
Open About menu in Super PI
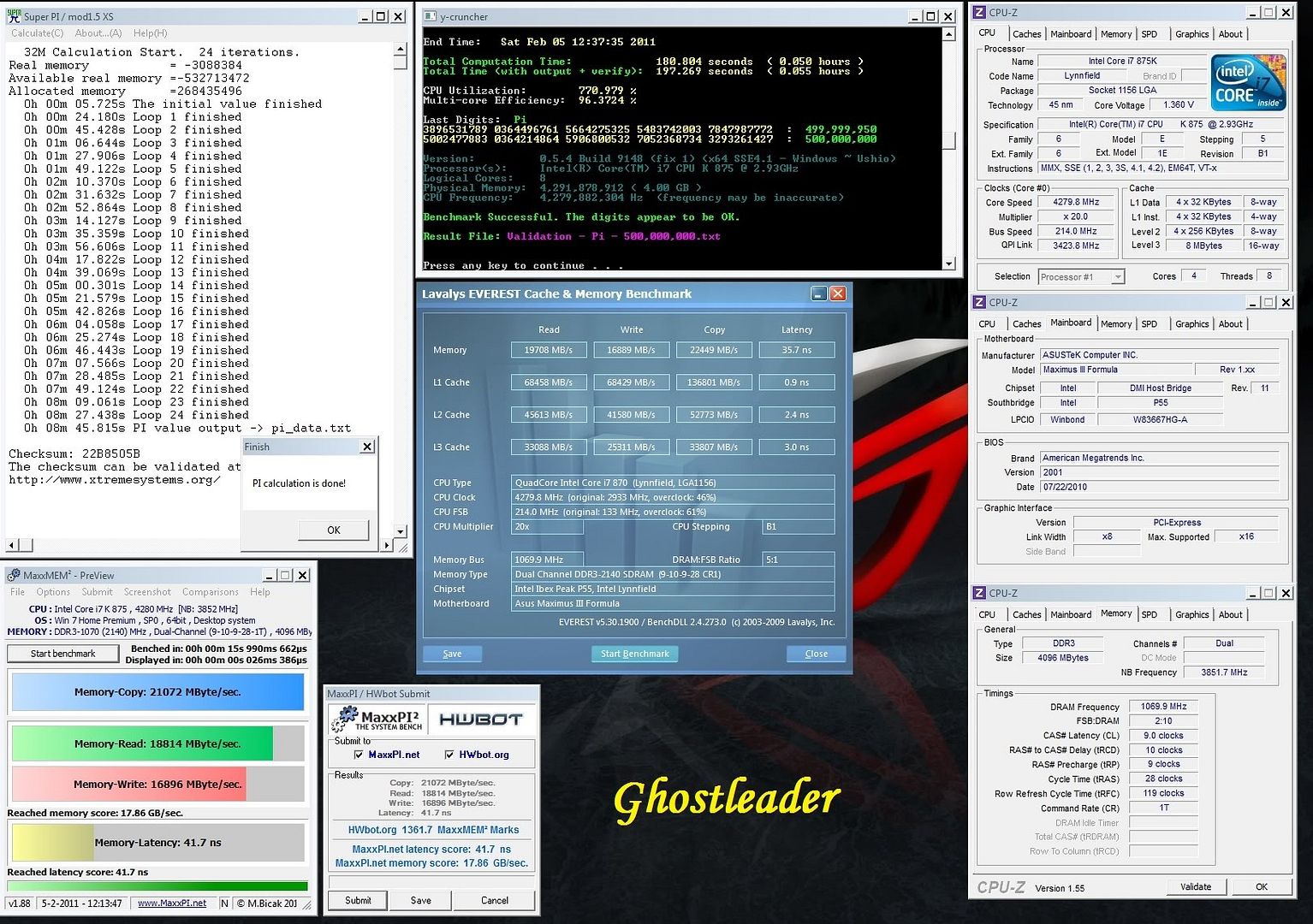click(x=98, y=33)
